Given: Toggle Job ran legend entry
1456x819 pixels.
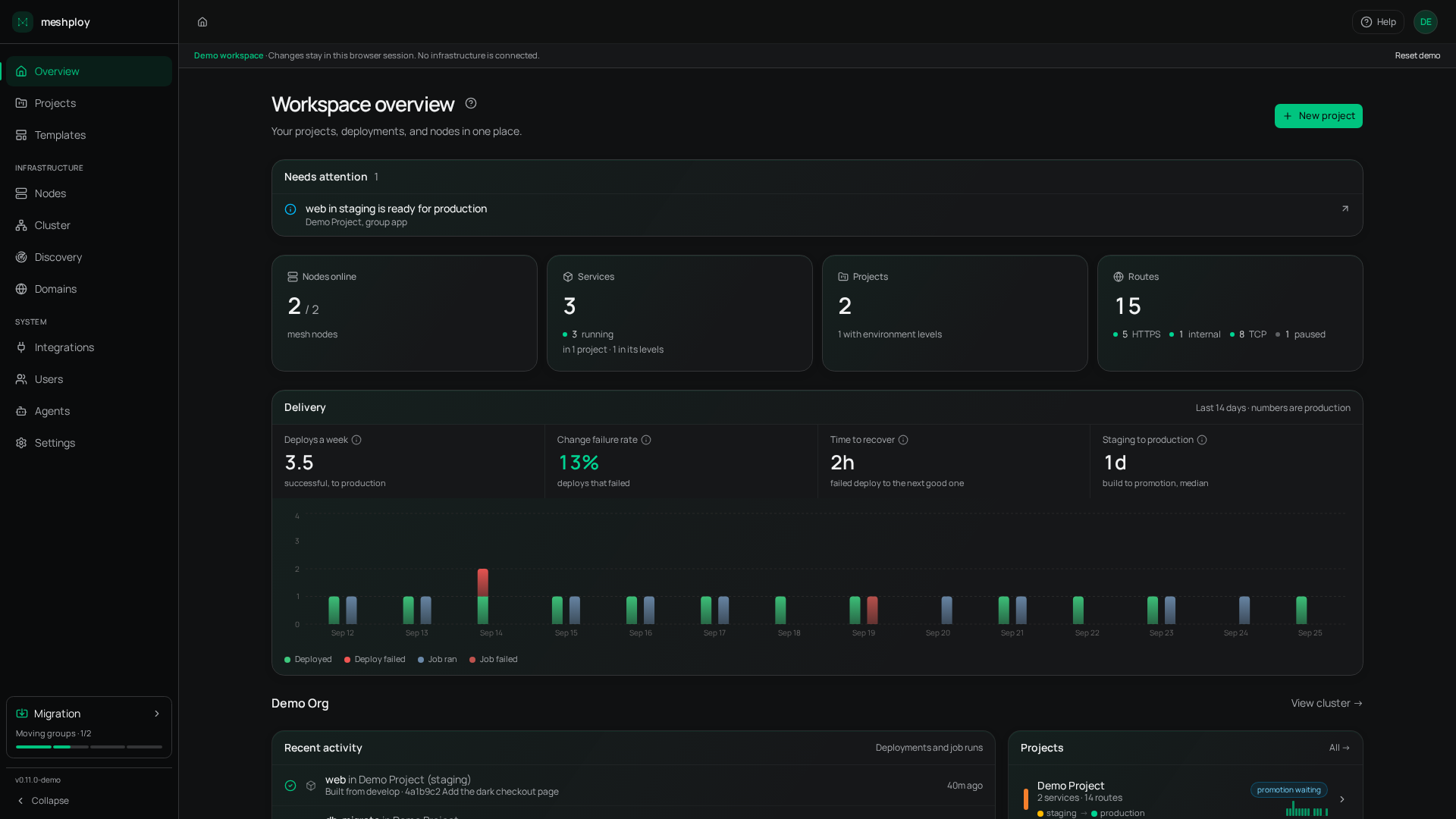Looking at the screenshot, I should pos(438,660).
